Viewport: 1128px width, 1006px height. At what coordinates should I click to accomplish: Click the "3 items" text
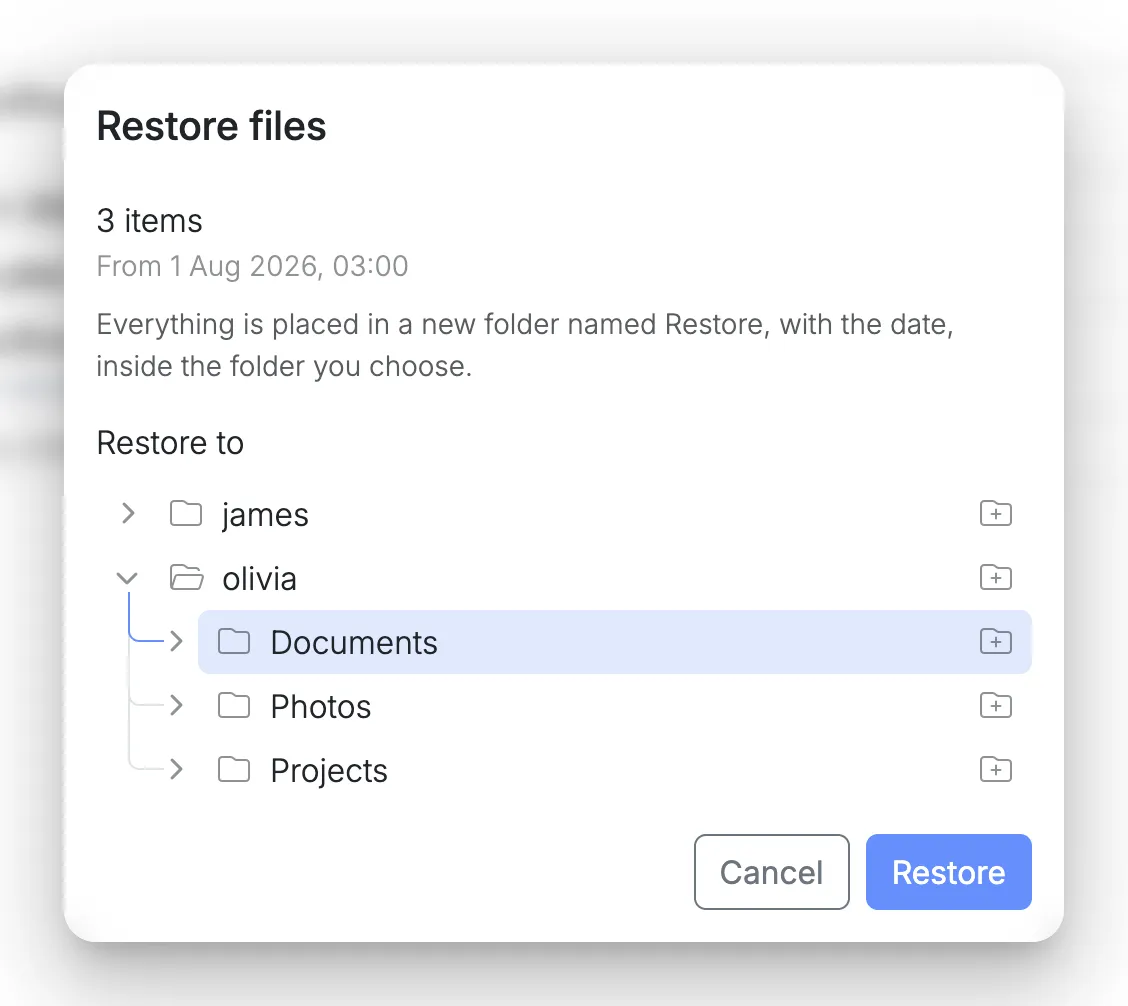150,221
